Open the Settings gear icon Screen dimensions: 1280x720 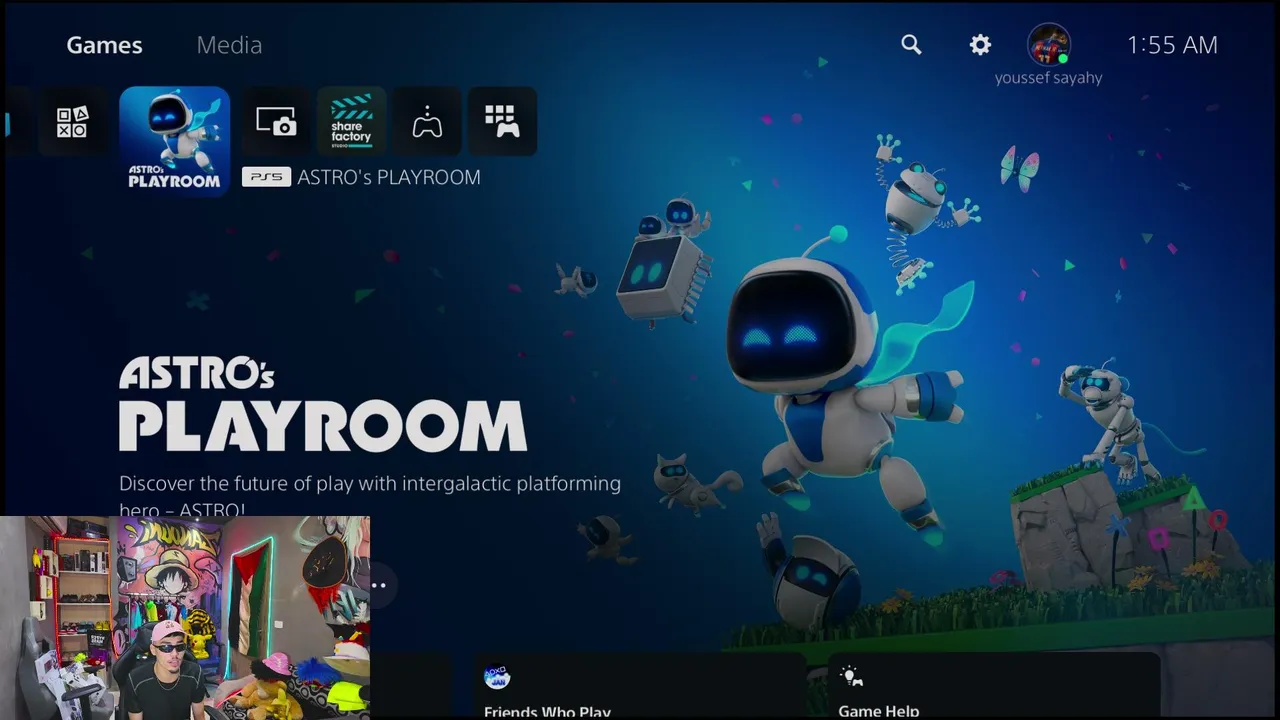[x=980, y=44]
